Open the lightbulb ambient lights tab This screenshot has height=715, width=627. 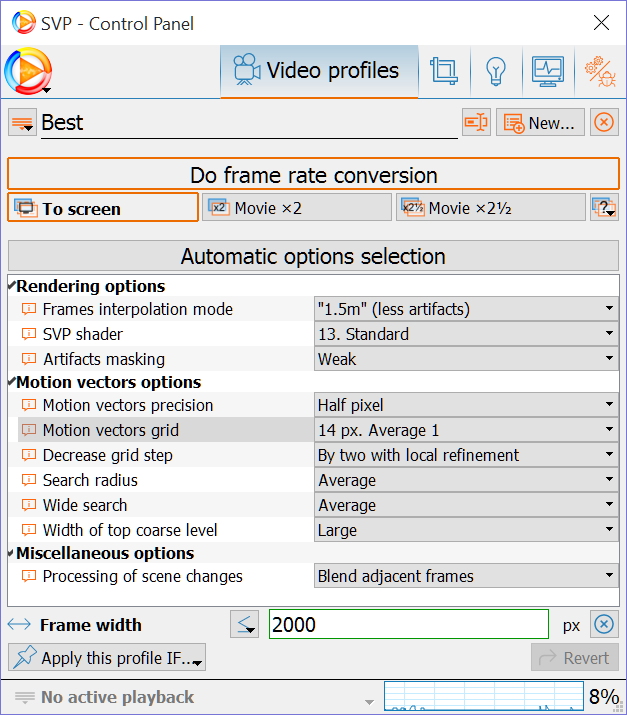click(x=494, y=71)
